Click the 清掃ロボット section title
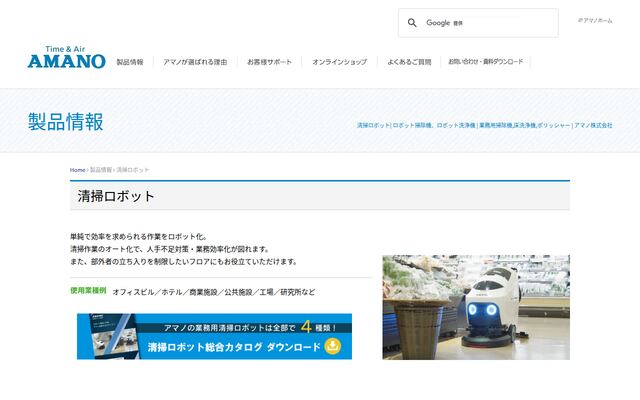 click(x=116, y=196)
